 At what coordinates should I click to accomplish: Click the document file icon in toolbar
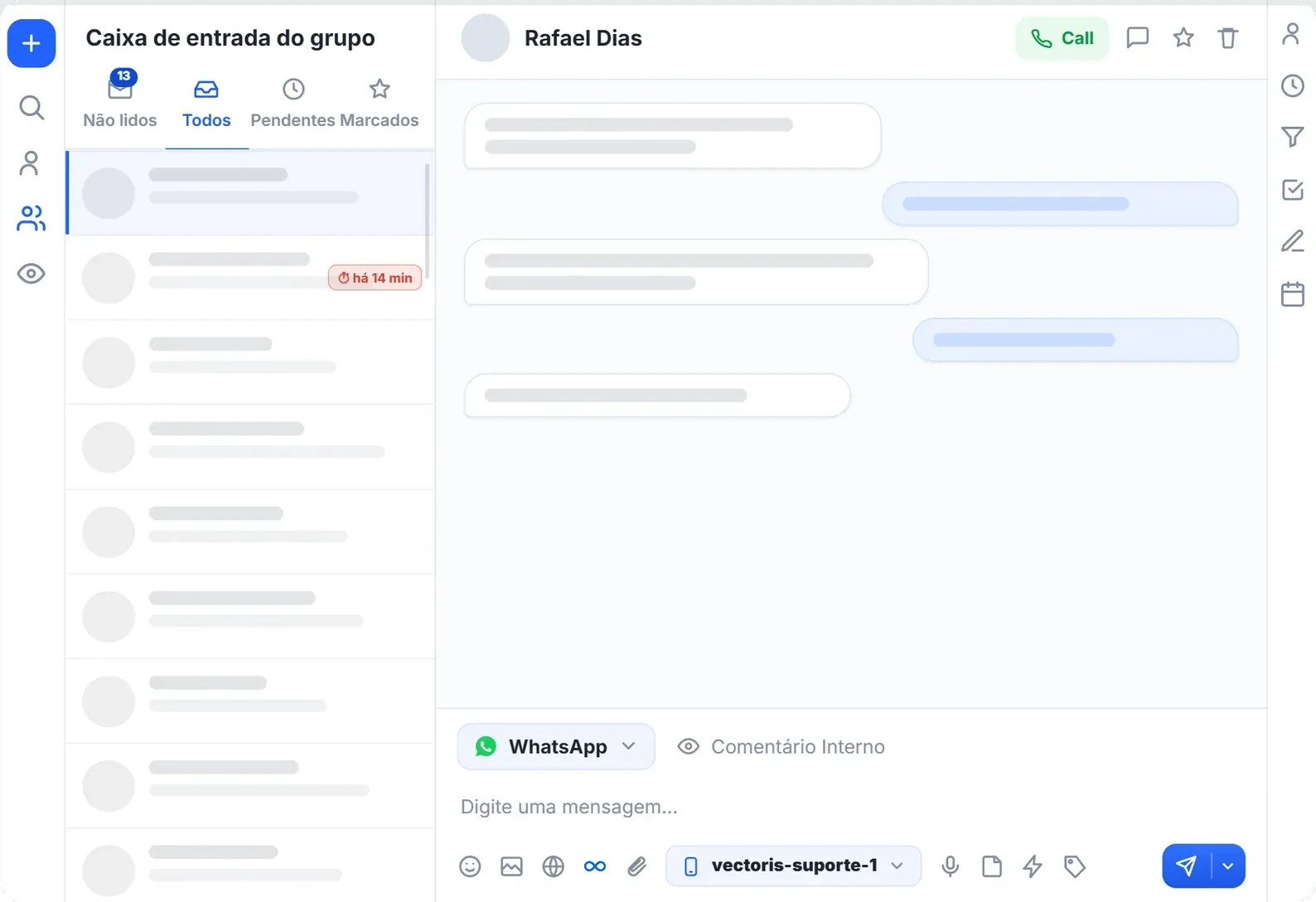point(992,866)
